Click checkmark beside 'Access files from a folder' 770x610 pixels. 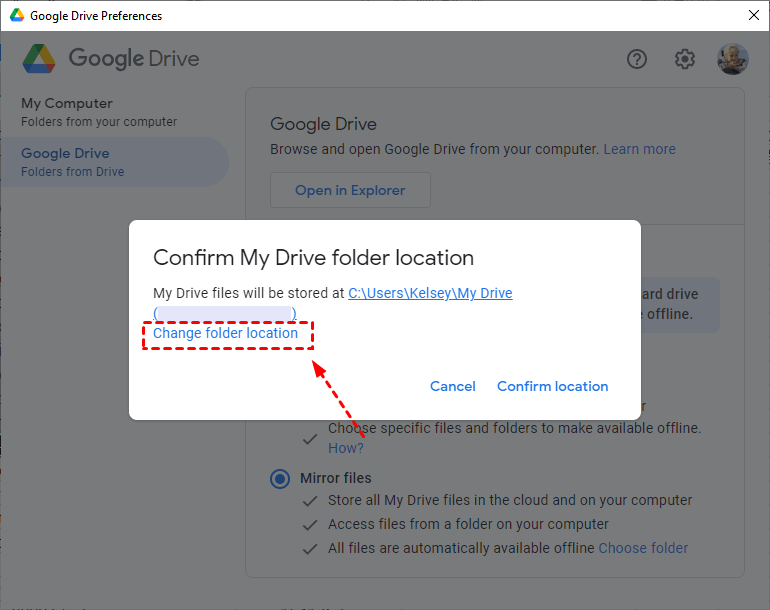[311, 524]
